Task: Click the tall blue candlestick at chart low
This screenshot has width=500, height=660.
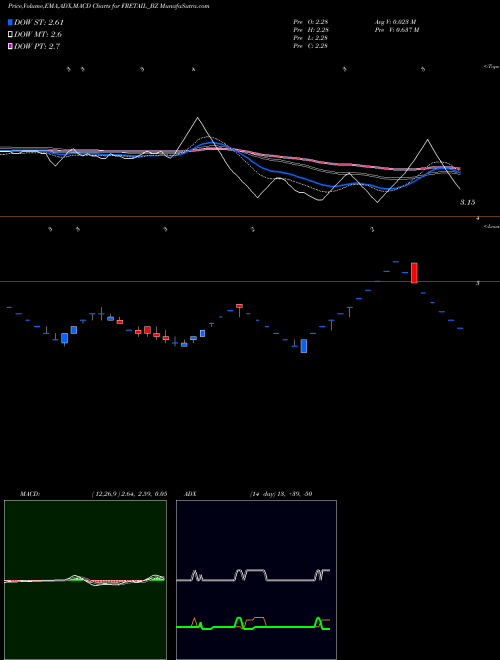Action: tap(303, 346)
